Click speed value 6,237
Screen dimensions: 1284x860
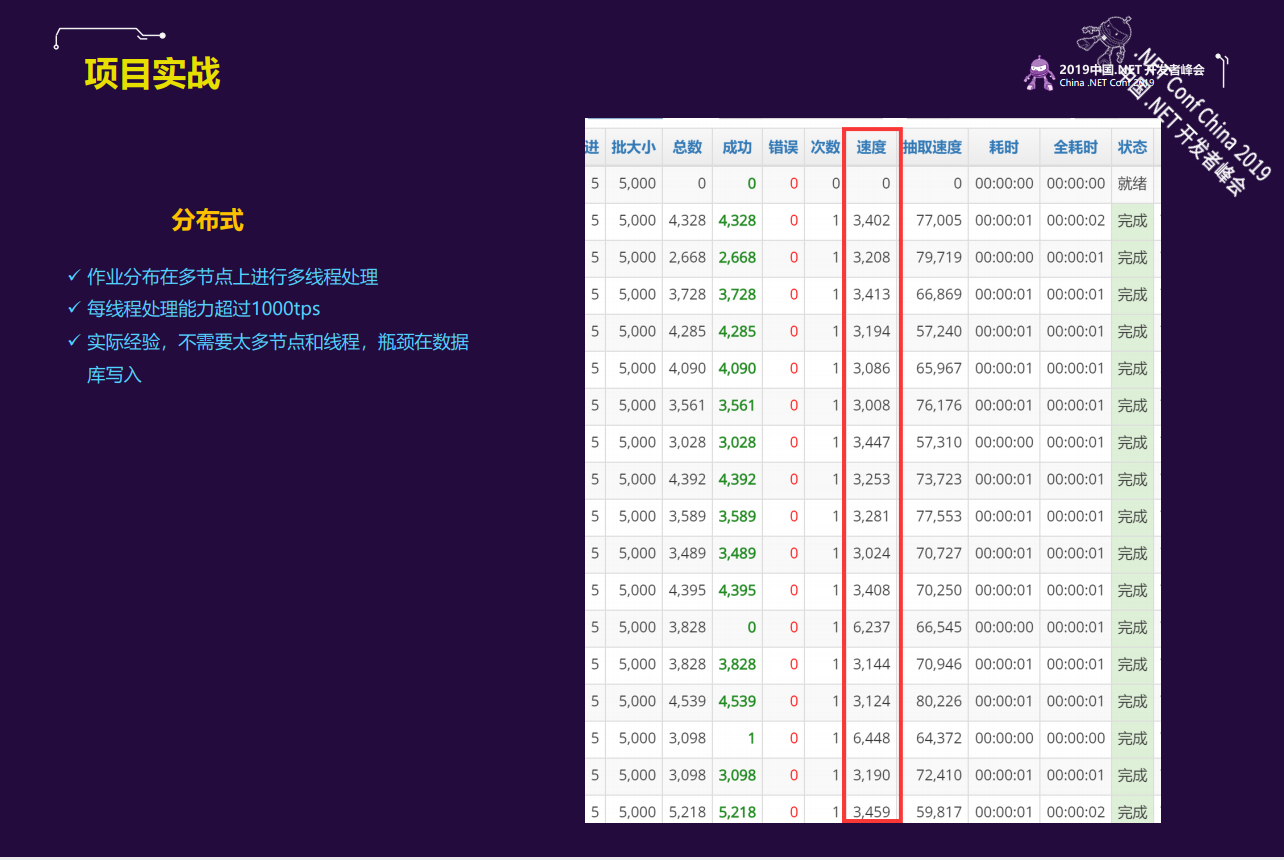coord(871,628)
